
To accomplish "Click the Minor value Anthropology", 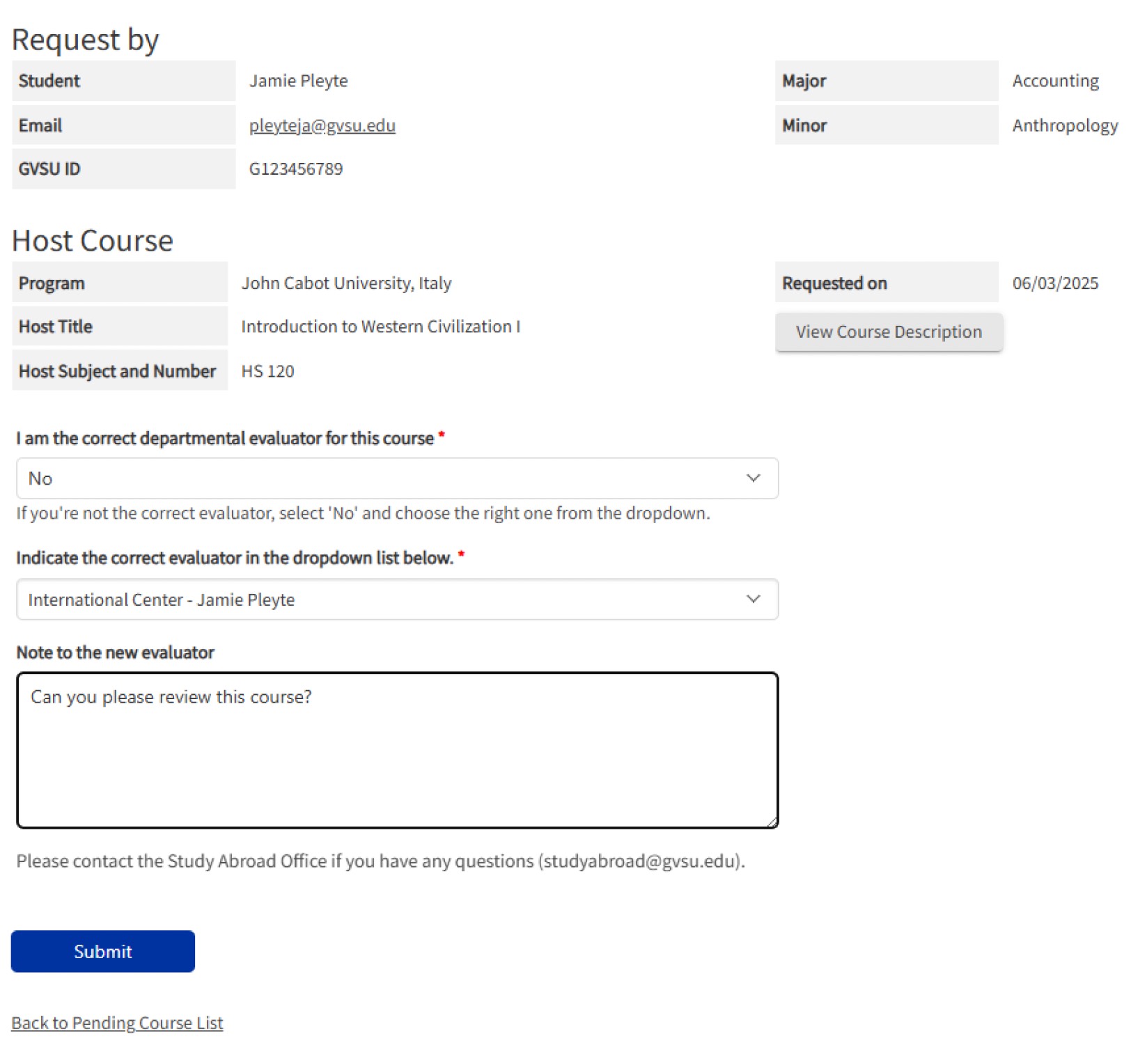I will tap(1065, 125).
